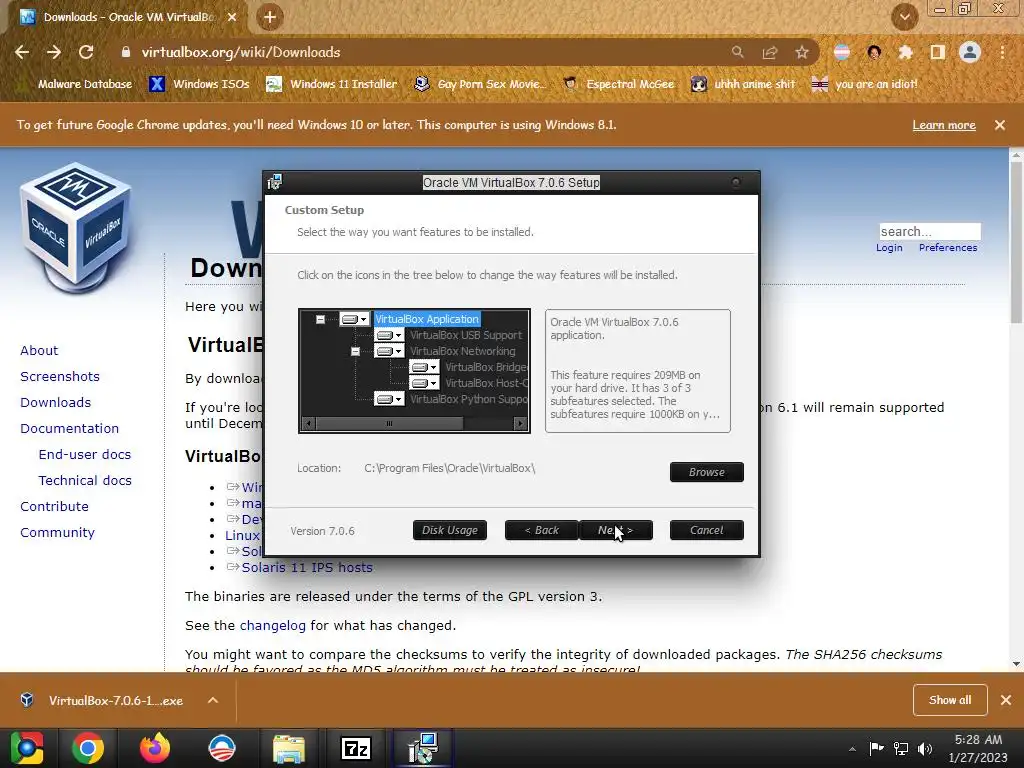Click the website search box
1024x768 pixels.
pos(930,231)
